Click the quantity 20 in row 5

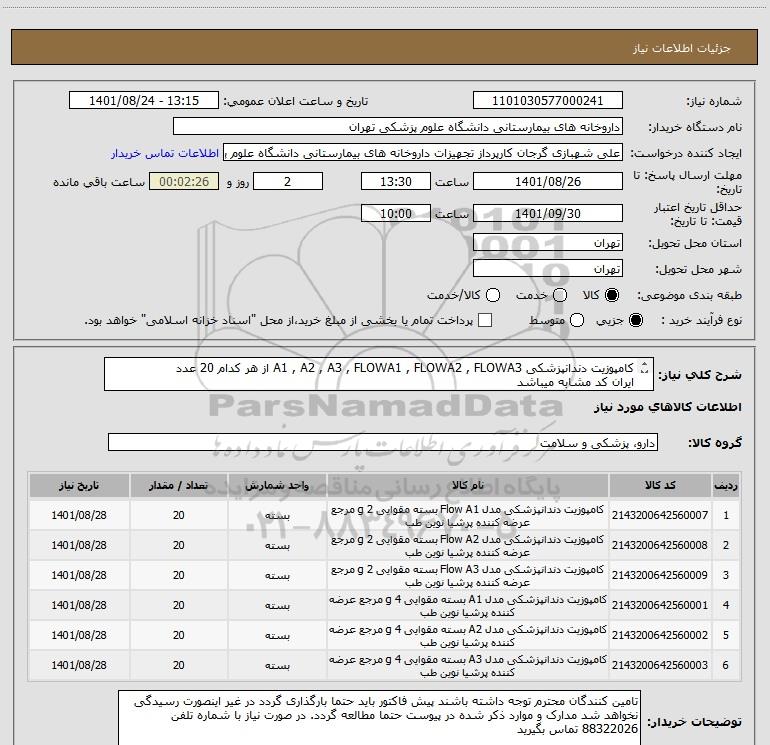(x=179, y=635)
